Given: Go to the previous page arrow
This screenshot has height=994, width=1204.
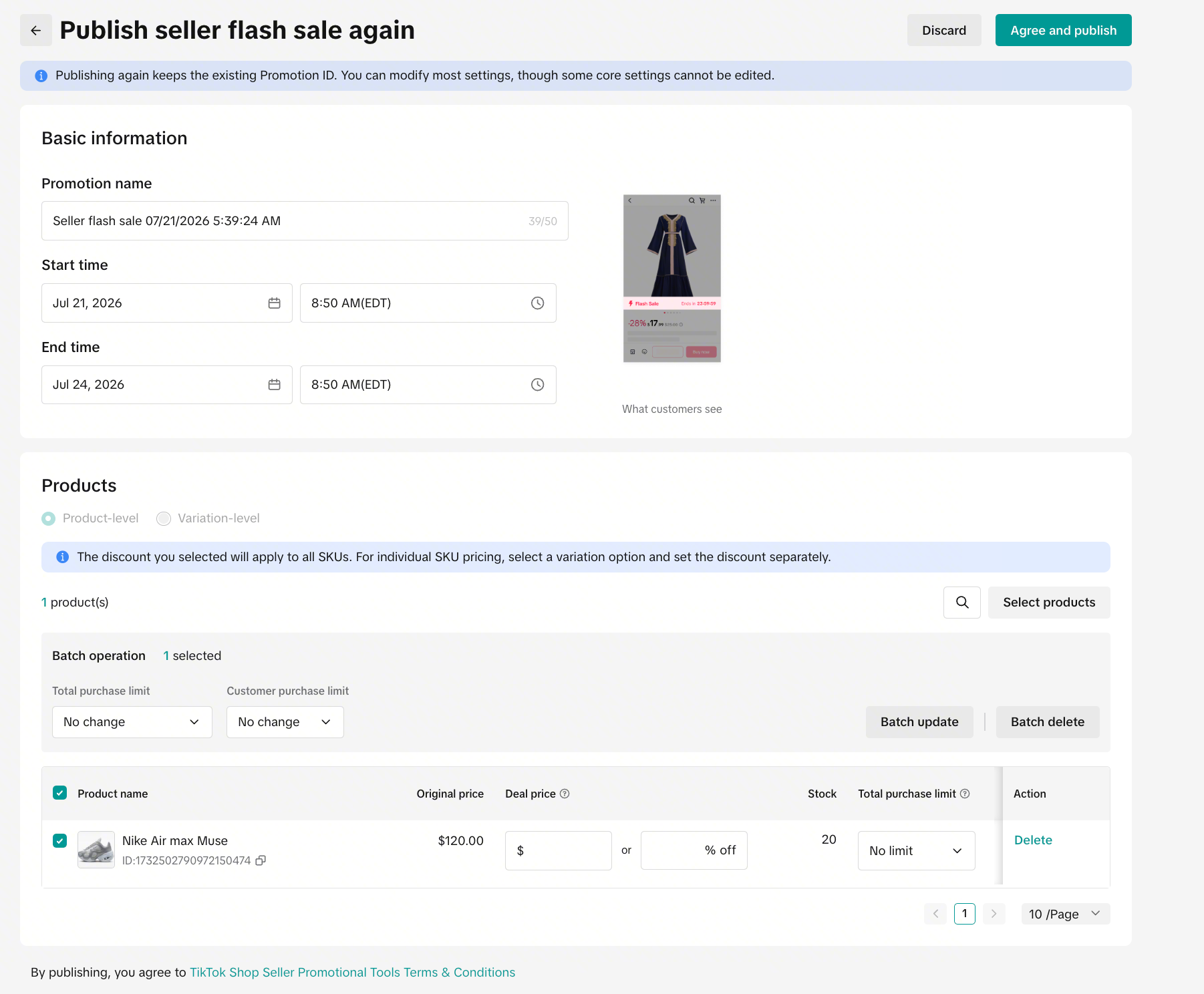Looking at the screenshot, I should (935, 914).
